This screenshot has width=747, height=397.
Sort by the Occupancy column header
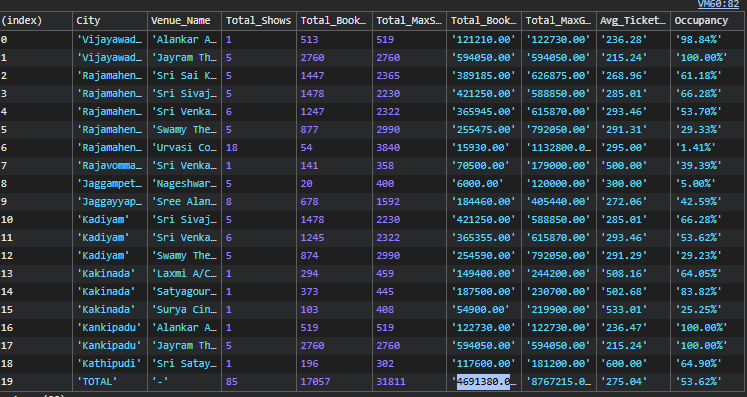tap(708, 21)
